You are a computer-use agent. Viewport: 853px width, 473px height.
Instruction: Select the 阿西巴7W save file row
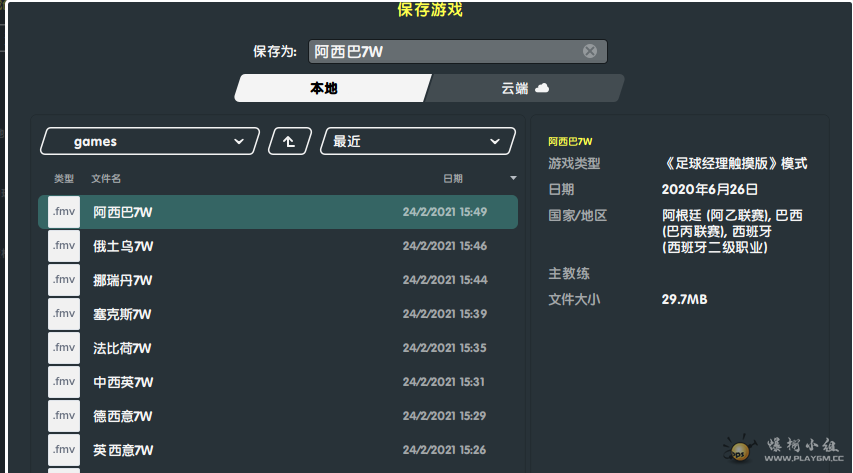tap(278, 212)
